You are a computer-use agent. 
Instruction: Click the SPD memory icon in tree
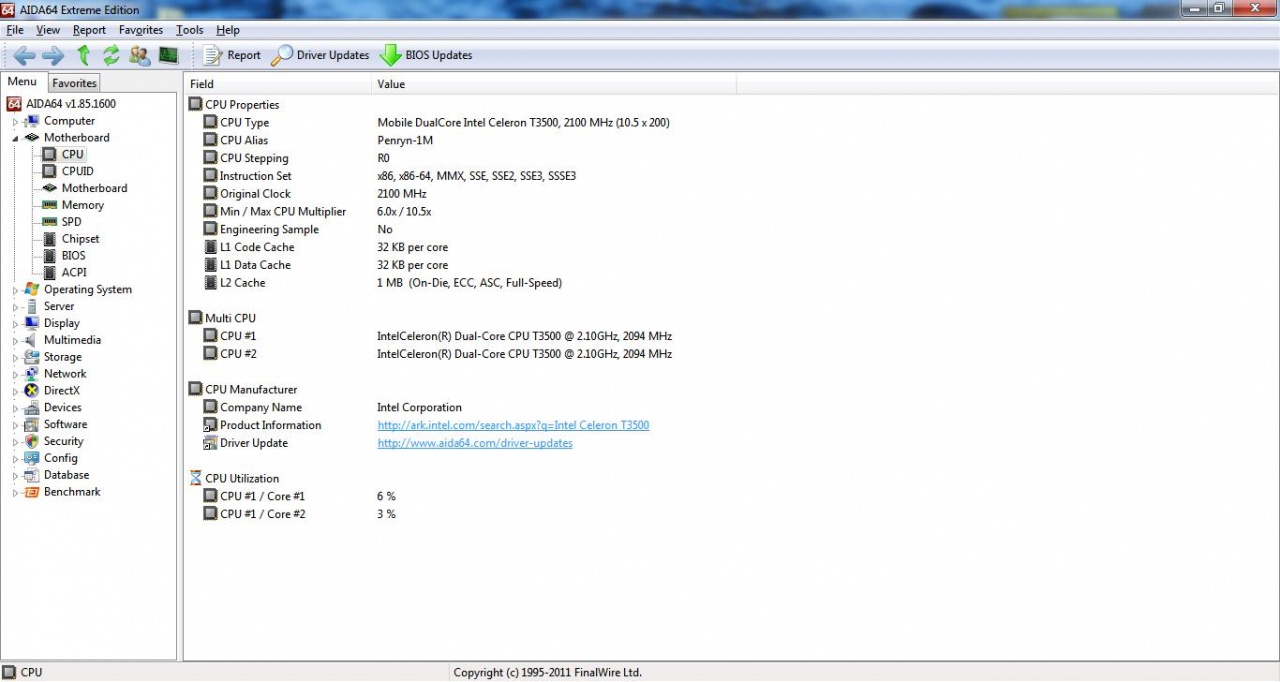[50, 222]
